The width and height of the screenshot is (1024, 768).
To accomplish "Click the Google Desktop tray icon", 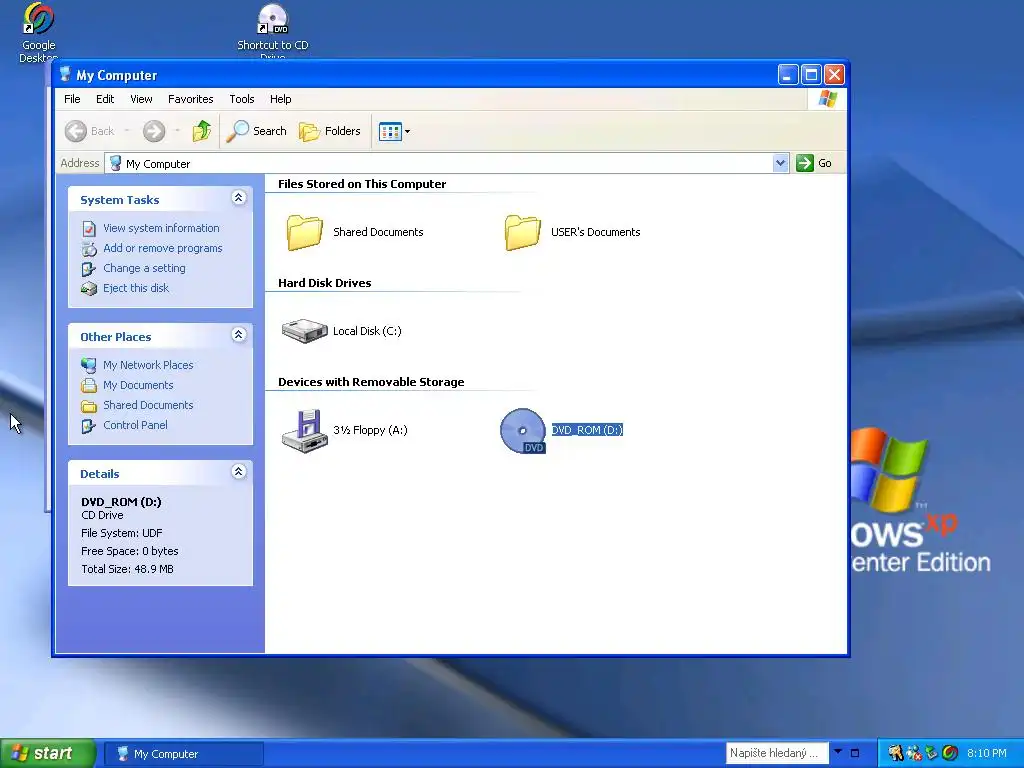I will (950, 753).
